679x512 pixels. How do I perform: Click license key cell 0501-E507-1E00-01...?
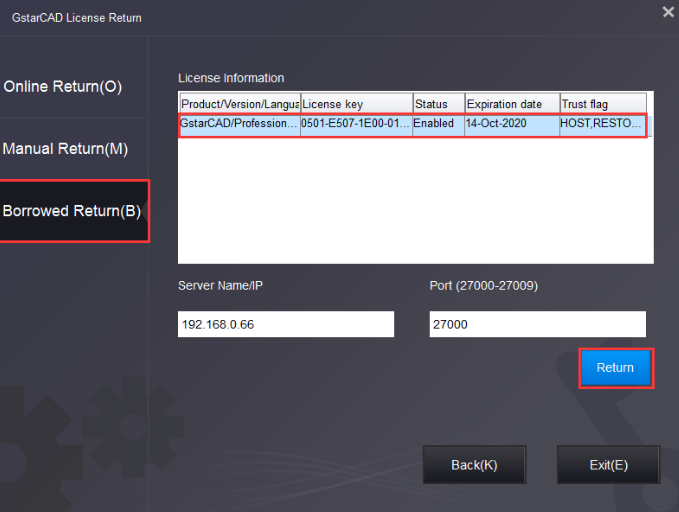pos(356,124)
